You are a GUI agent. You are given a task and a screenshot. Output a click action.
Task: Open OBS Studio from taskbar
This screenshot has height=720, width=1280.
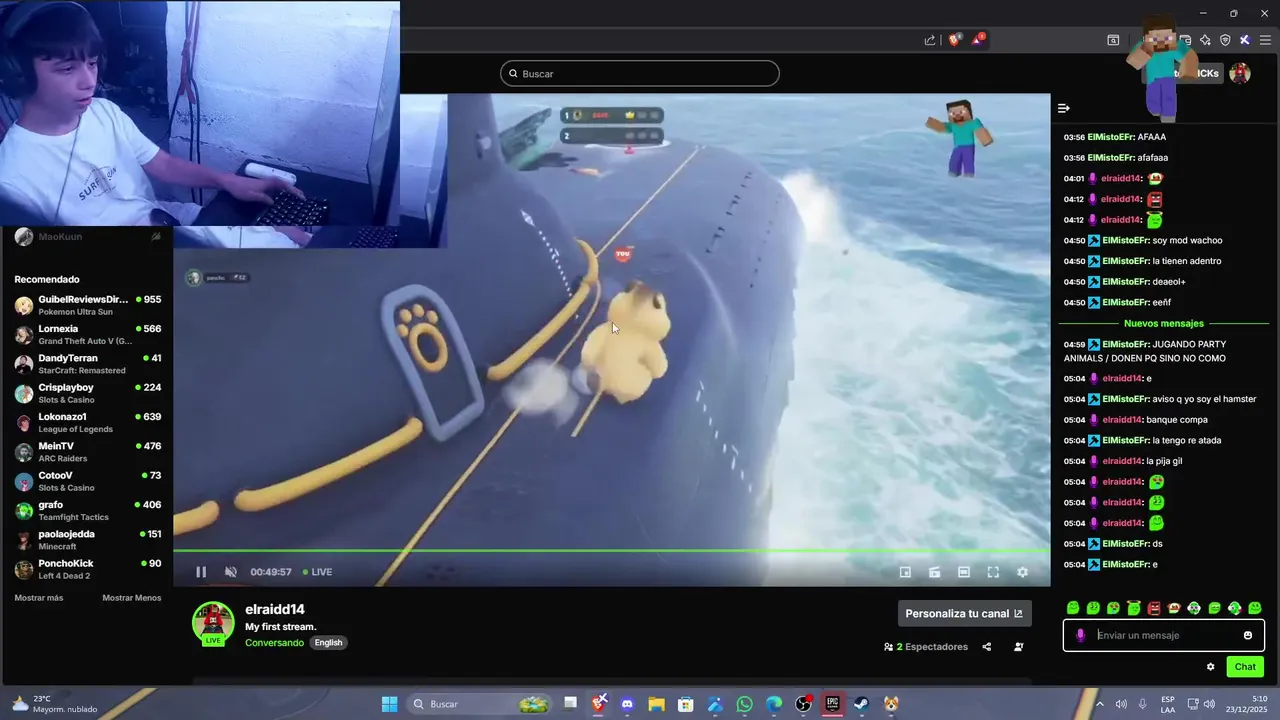pyautogui.click(x=803, y=704)
